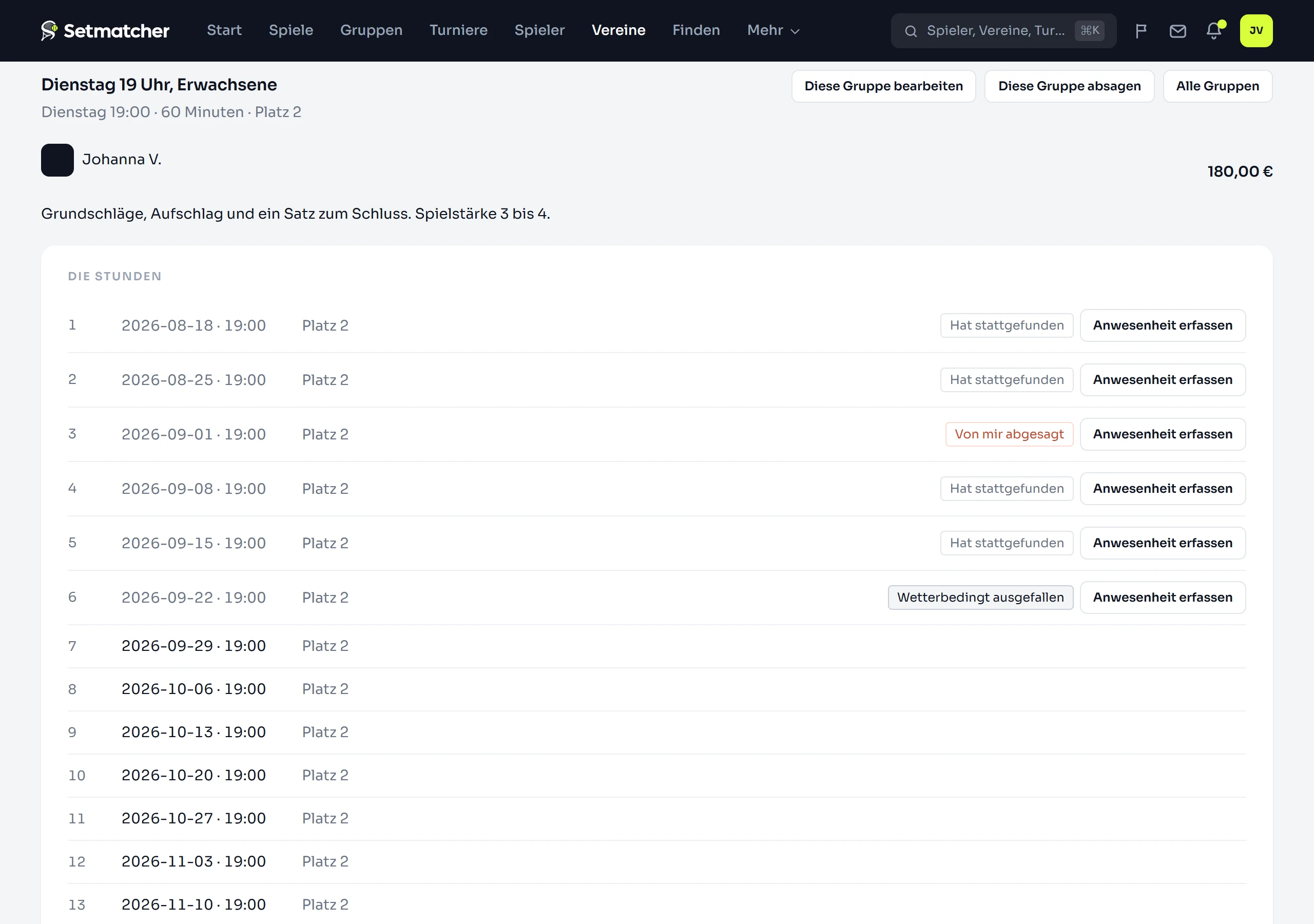The image size is (1314, 924).
Task: Open the Spiele menu item
Action: 291,30
